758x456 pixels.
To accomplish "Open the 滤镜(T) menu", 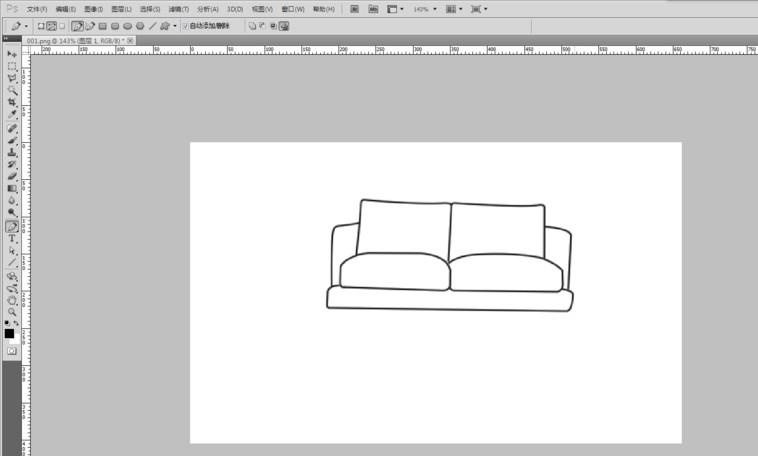I will (179, 9).
